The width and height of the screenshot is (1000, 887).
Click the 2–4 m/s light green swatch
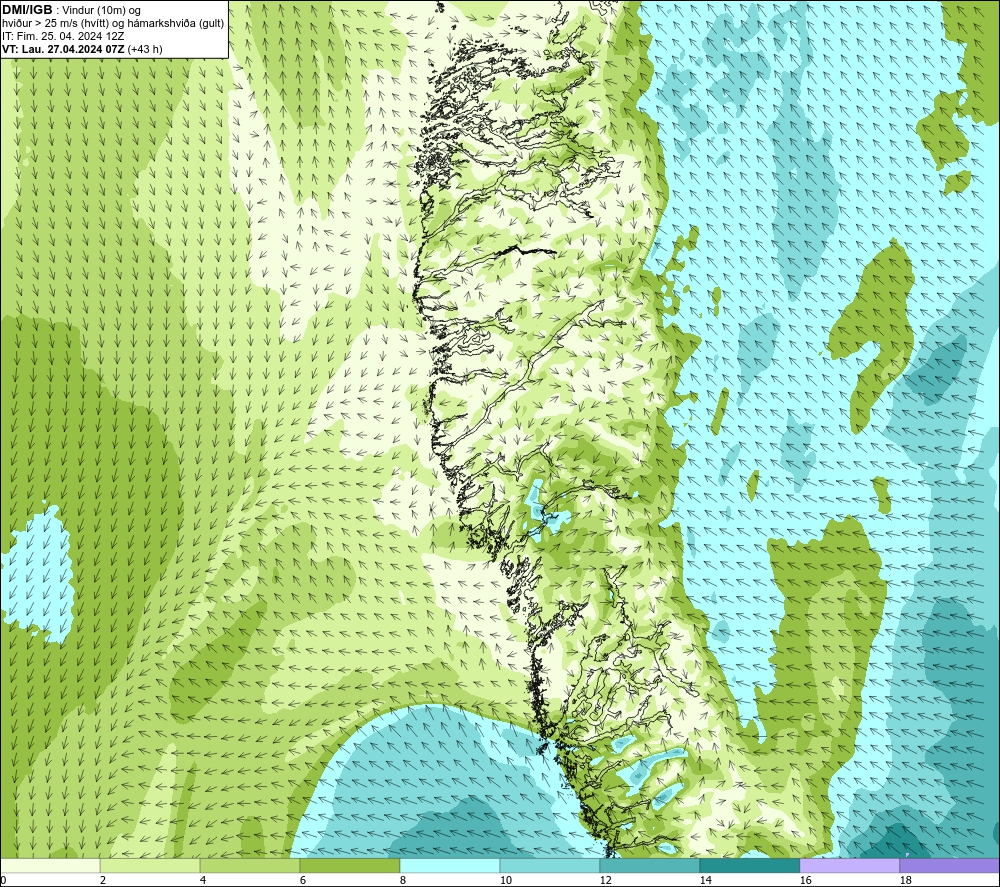coord(150,866)
